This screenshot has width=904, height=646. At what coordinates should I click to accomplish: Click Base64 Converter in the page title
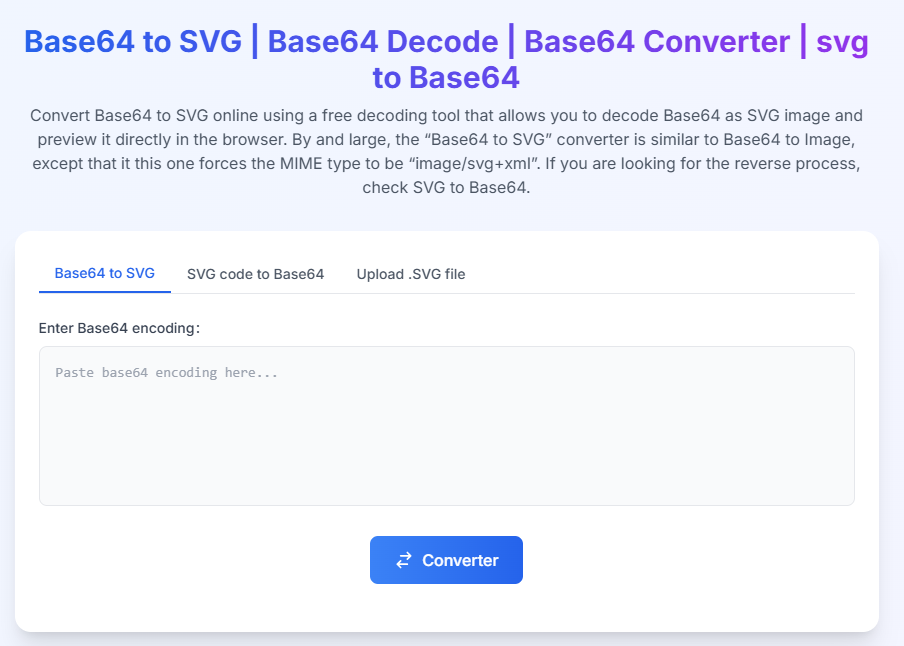coord(657,42)
